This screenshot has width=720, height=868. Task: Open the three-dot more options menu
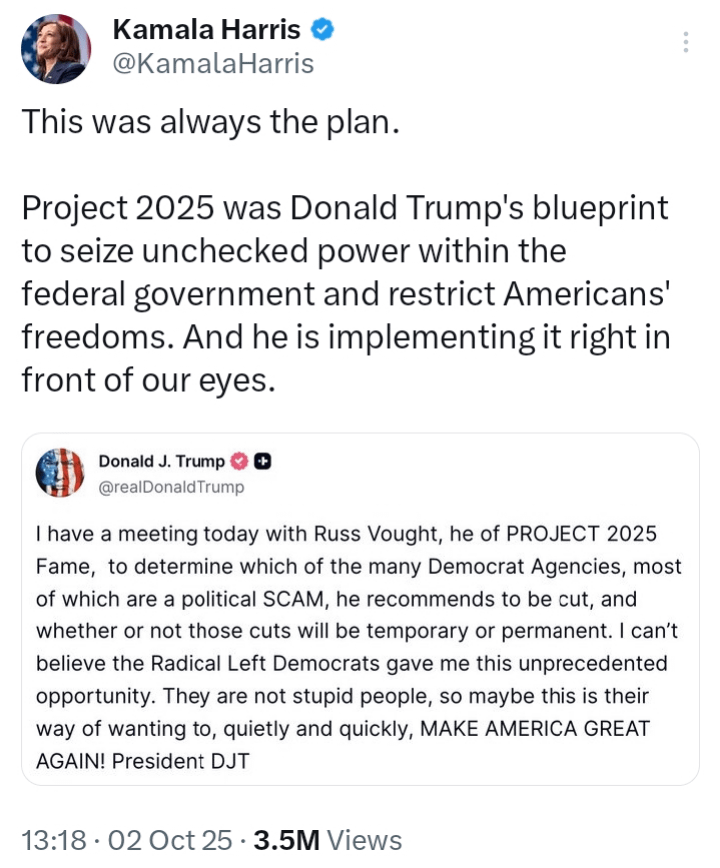tap(685, 43)
